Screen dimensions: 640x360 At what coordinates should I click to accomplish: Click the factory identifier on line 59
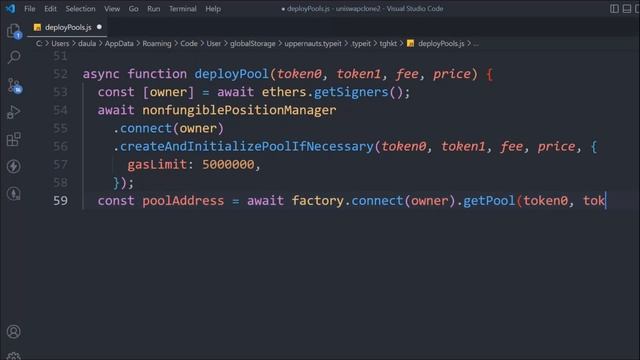[318, 200]
